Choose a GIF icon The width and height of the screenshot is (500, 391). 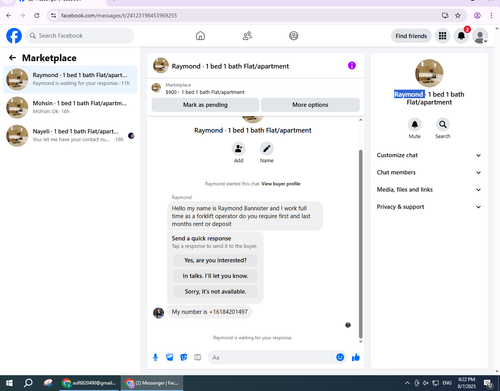click(x=198, y=357)
